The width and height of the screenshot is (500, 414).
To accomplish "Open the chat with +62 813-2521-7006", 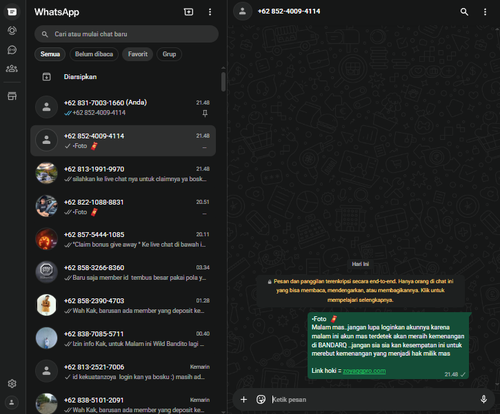I will (123, 372).
